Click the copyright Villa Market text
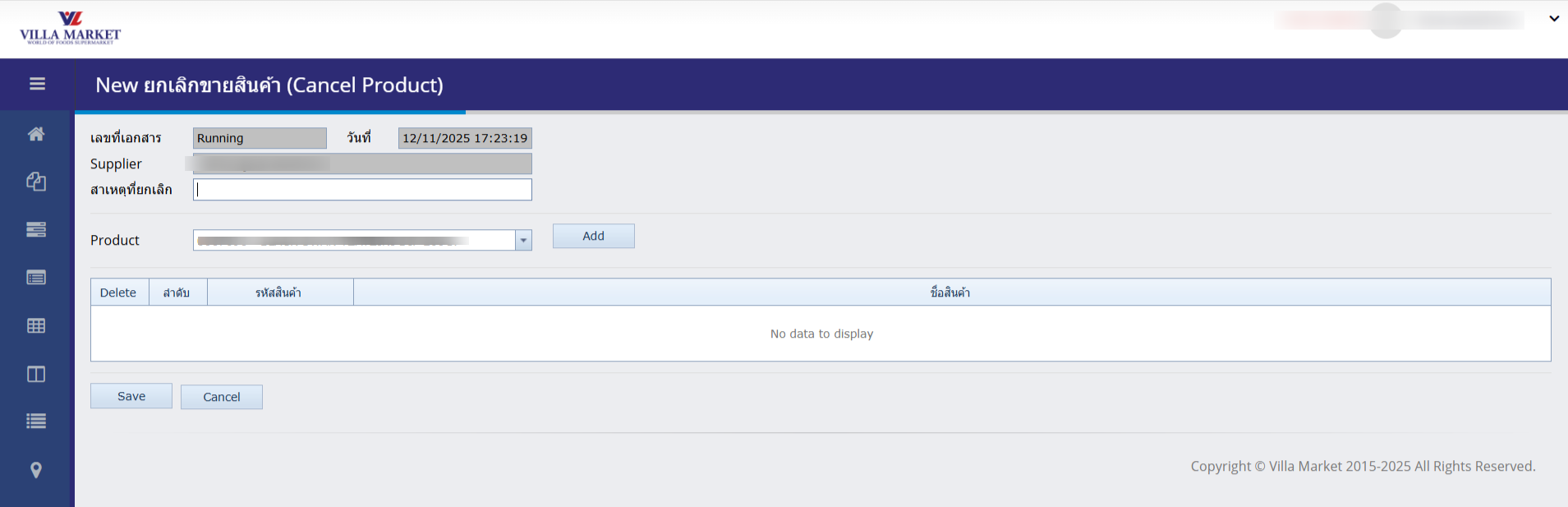The image size is (1568, 507). click(1363, 466)
